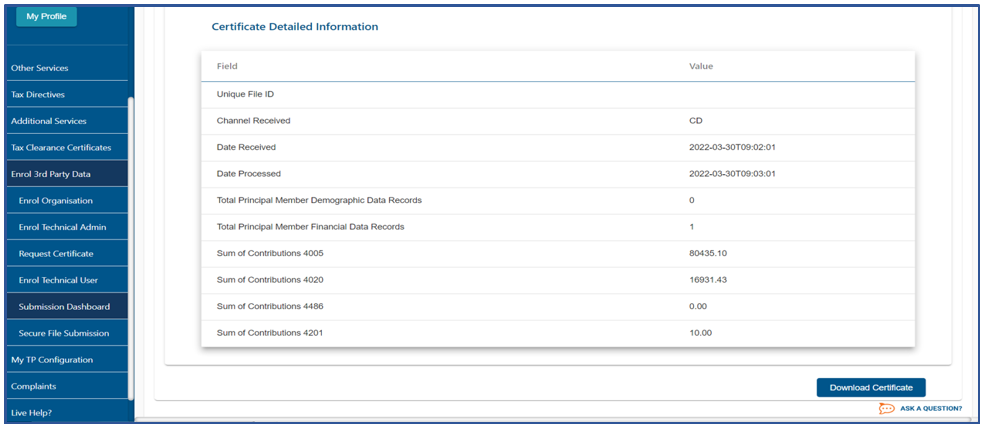
Task: Go to Tax Clearance Certificates
Action: (x=60, y=148)
